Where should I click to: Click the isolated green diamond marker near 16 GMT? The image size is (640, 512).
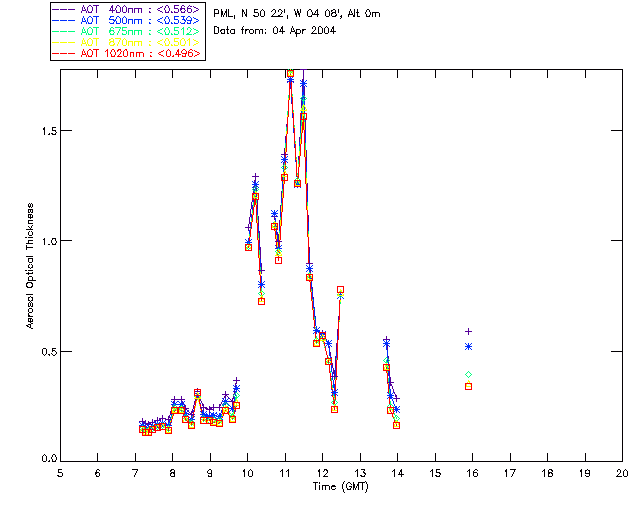click(469, 374)
